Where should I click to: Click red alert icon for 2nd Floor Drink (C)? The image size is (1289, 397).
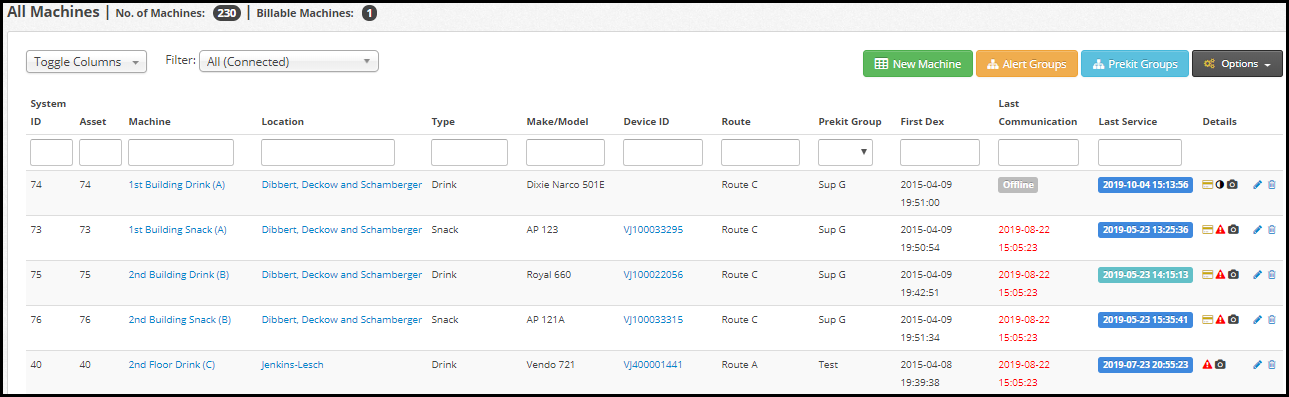point(1208,365)
